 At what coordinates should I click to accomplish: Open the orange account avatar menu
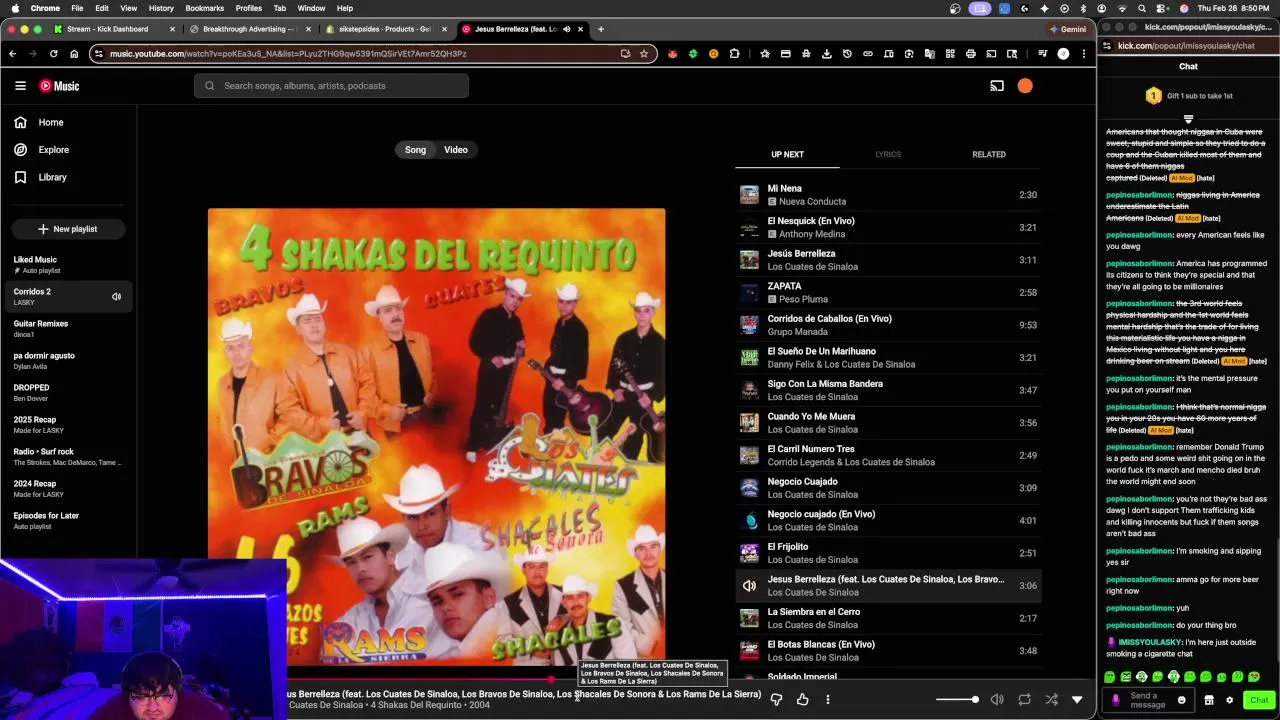tap(1025, 86)
